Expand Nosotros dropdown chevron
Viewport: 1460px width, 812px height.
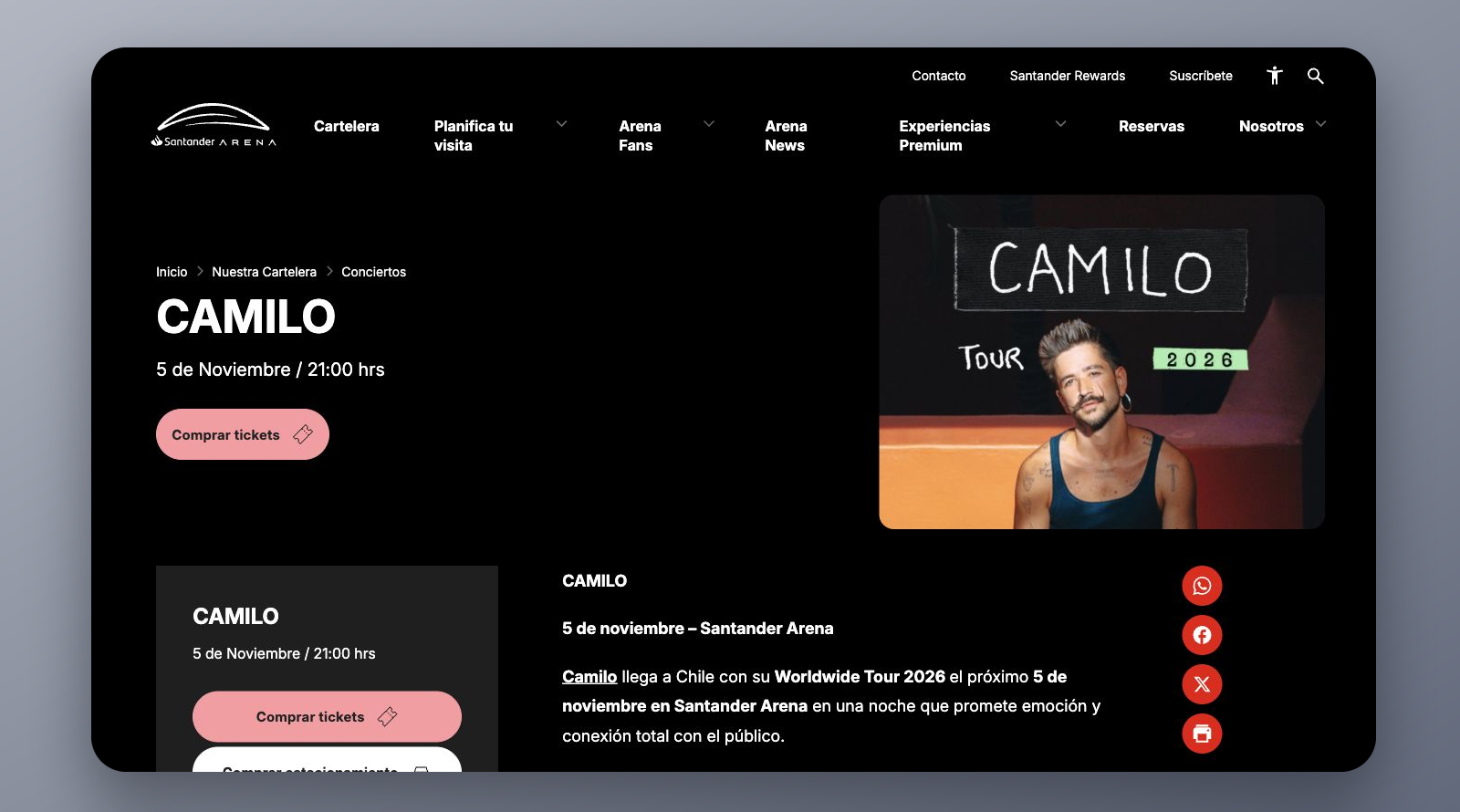point(1320,124)
